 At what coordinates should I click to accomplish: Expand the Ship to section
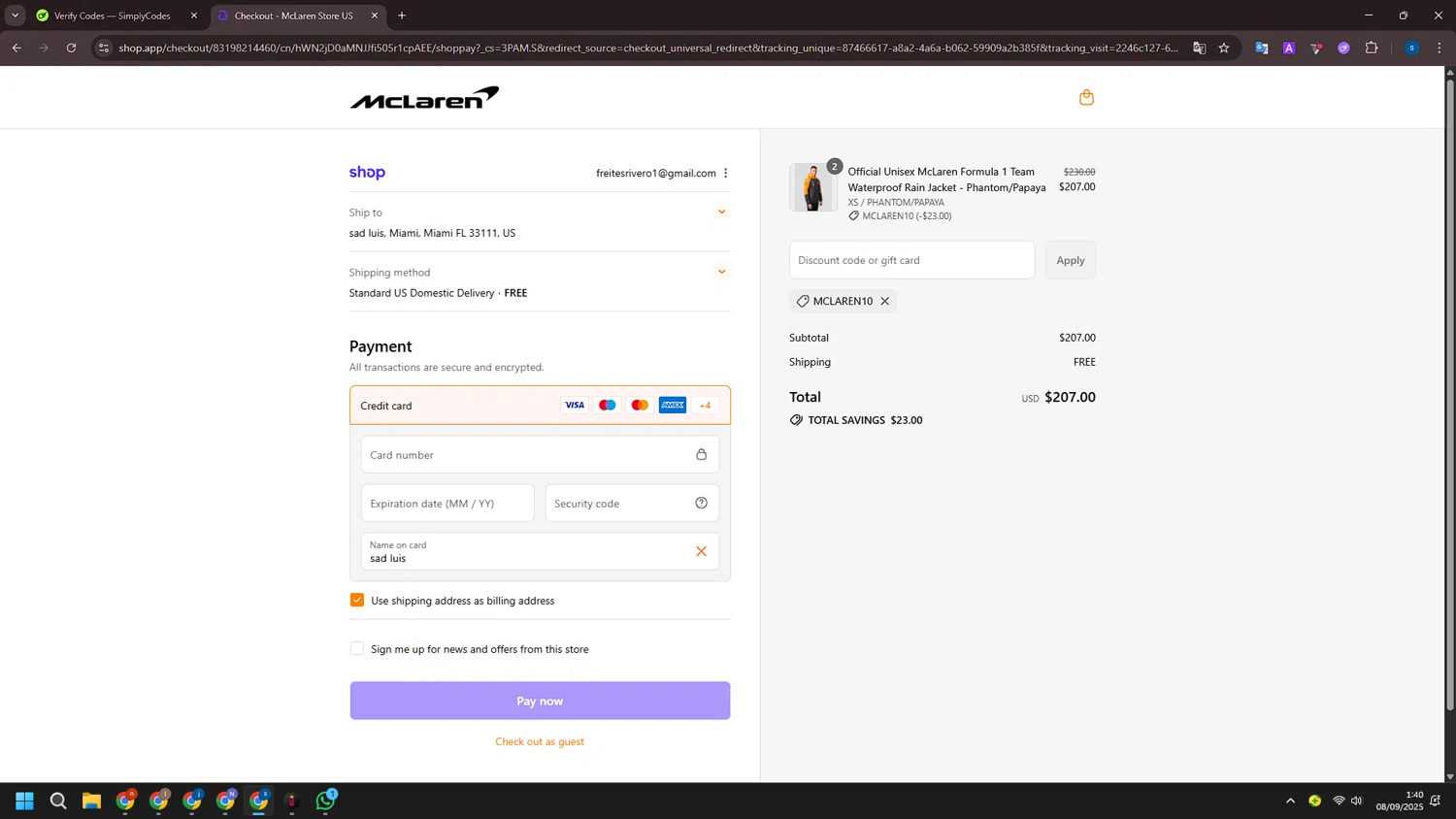(x=721, y=212)
